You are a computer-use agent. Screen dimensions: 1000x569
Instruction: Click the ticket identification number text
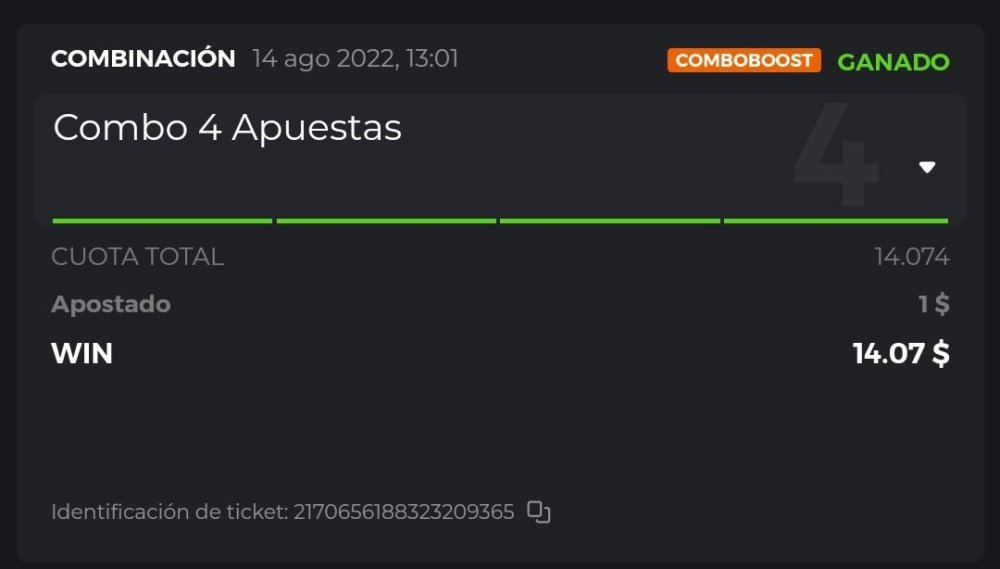pos(403,512)
